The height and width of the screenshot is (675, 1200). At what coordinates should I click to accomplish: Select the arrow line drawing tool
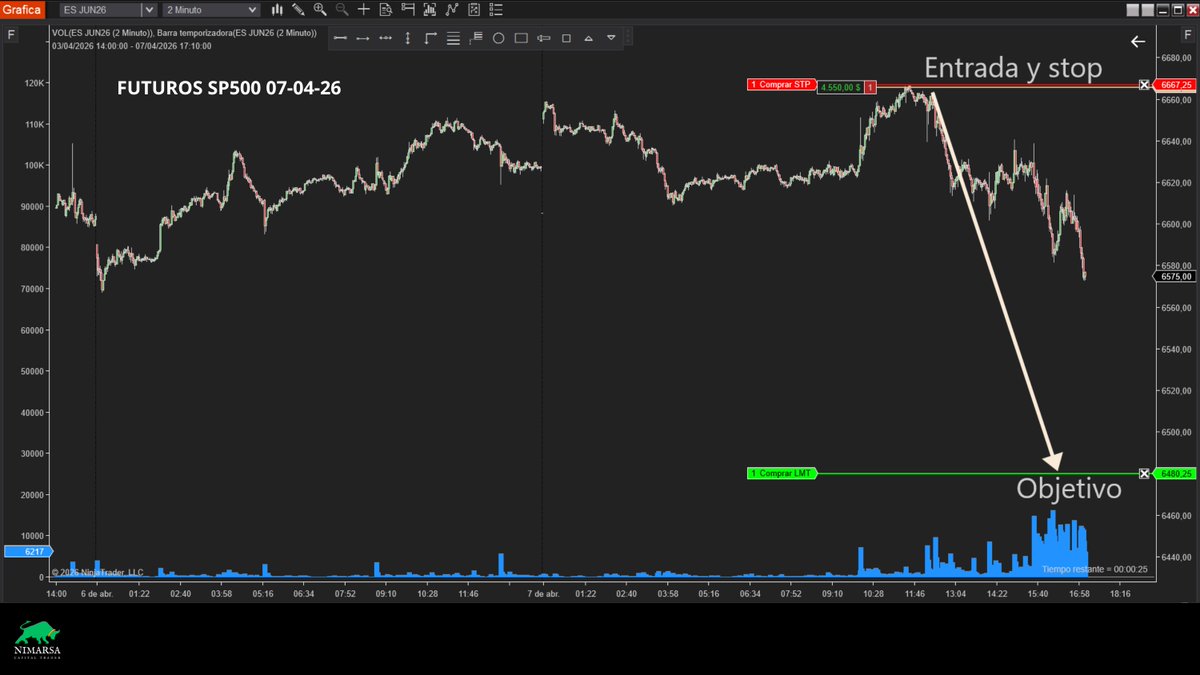click(363, 38)
